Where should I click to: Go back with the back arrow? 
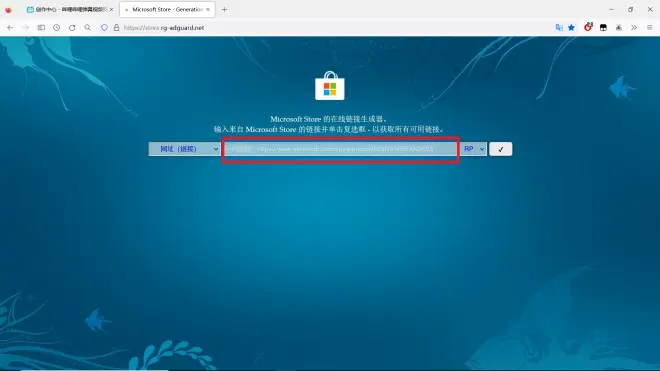coord(10,28)
